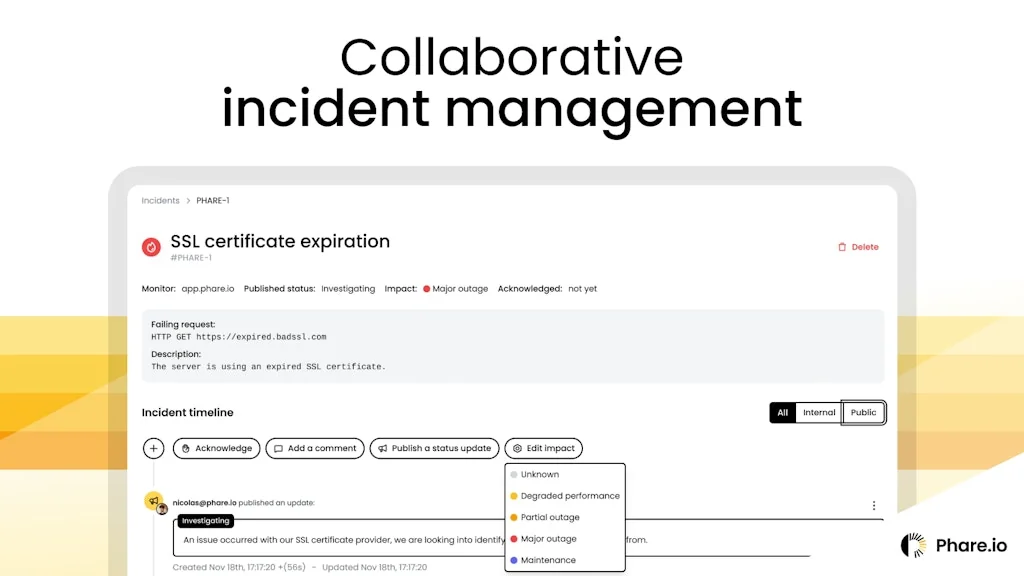Choose Partial outage from impact list
1024x576 pixels.
click(x=549, y=518)
